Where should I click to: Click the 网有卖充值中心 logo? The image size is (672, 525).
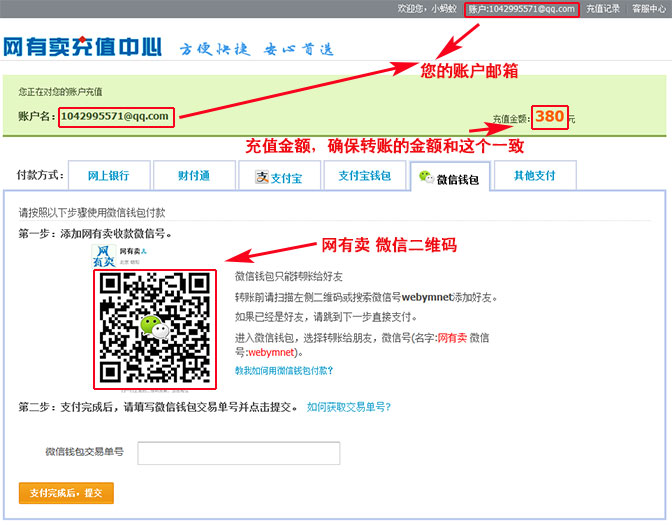pyautogui.click(x=82, y=47)
